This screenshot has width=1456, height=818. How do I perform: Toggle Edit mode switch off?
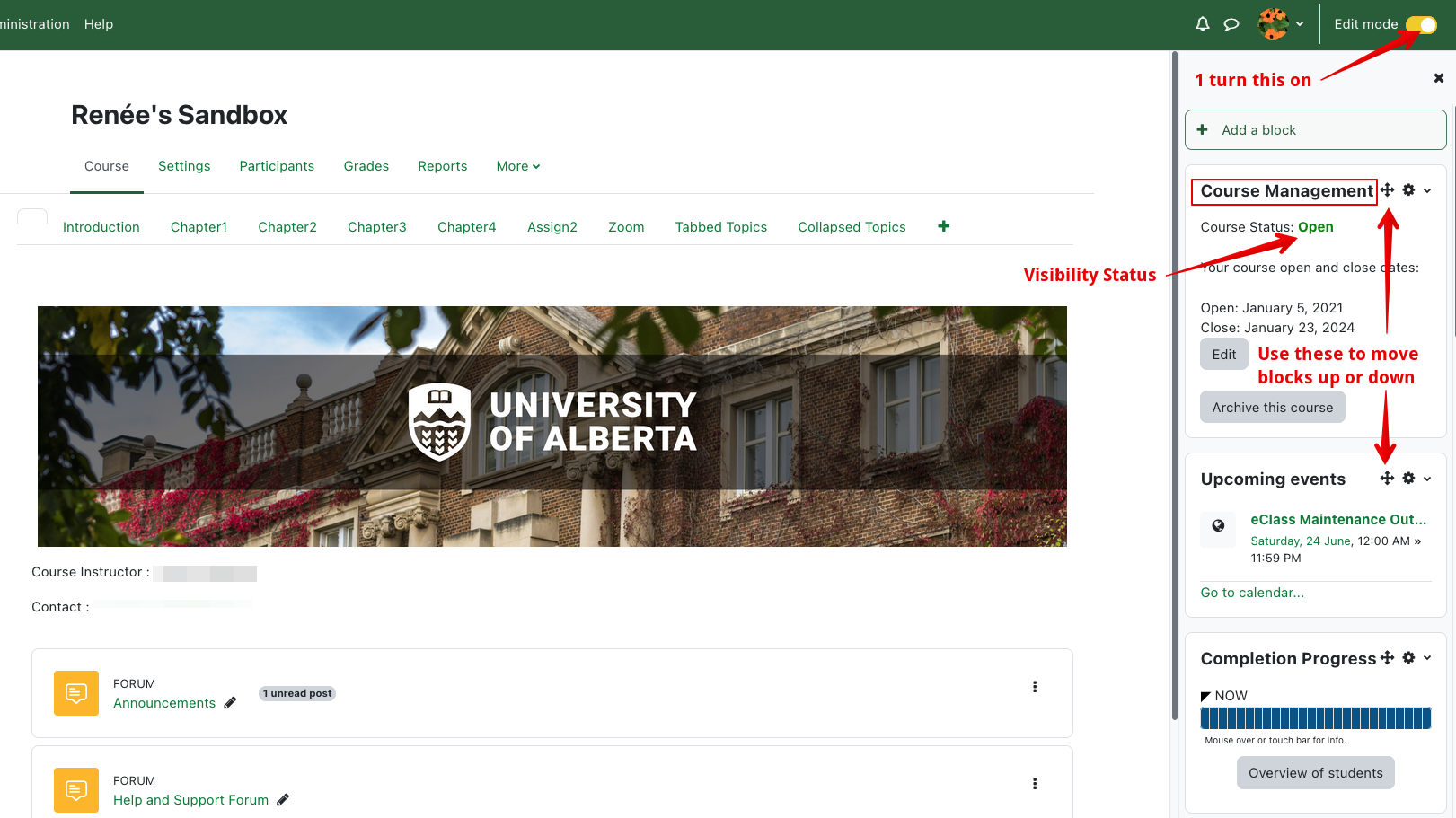[x=1421, y=24]
